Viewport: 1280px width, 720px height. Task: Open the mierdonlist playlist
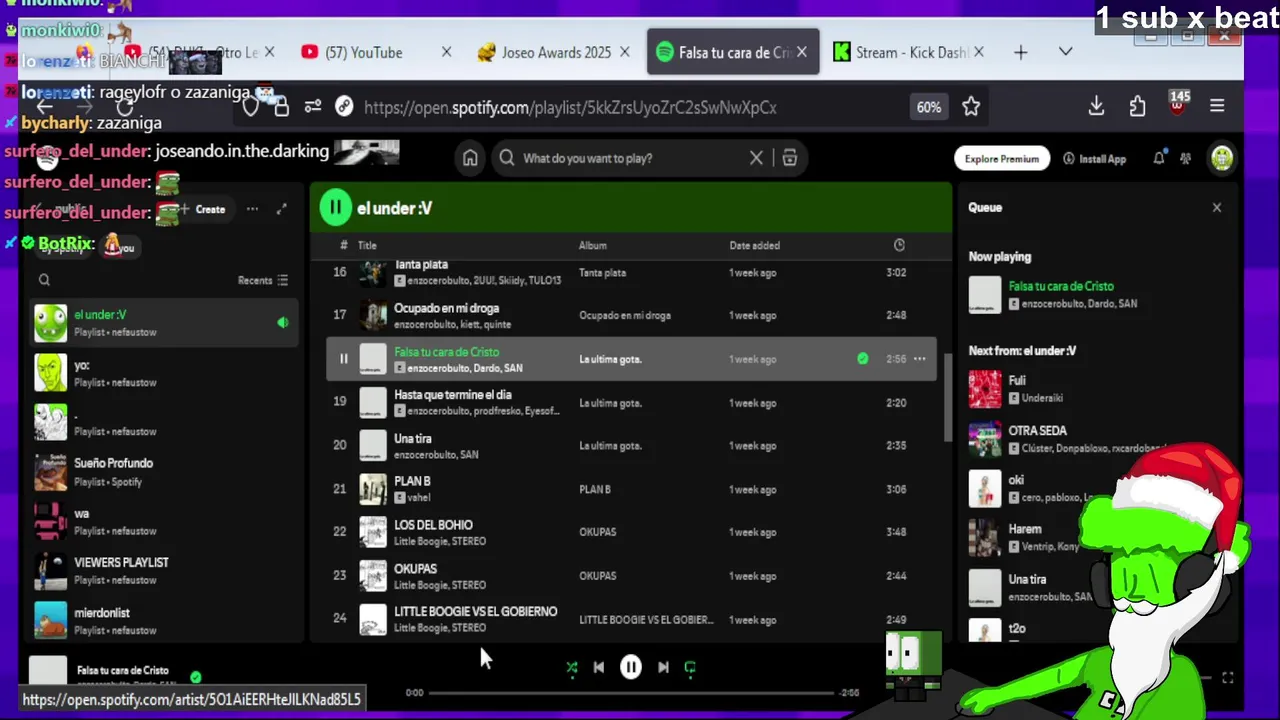point(165,621)
